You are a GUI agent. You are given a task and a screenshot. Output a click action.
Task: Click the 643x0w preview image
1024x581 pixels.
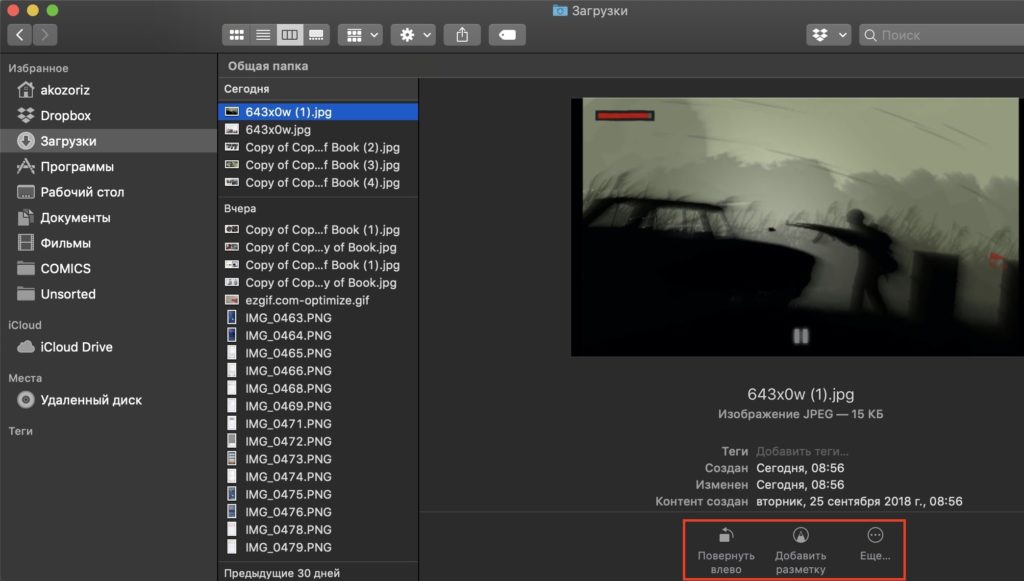click(x=796, y=227)
